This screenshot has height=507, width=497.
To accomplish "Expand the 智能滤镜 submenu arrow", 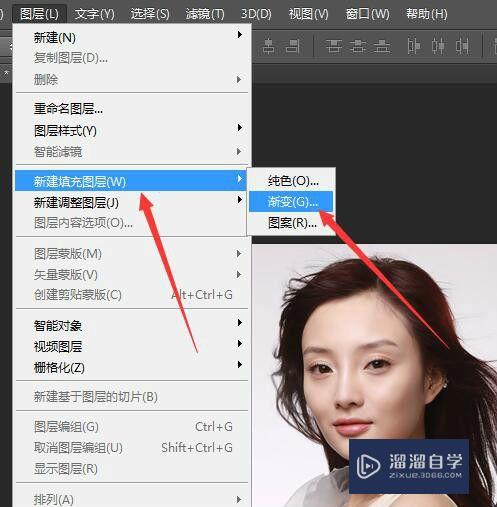I will 239,151.
